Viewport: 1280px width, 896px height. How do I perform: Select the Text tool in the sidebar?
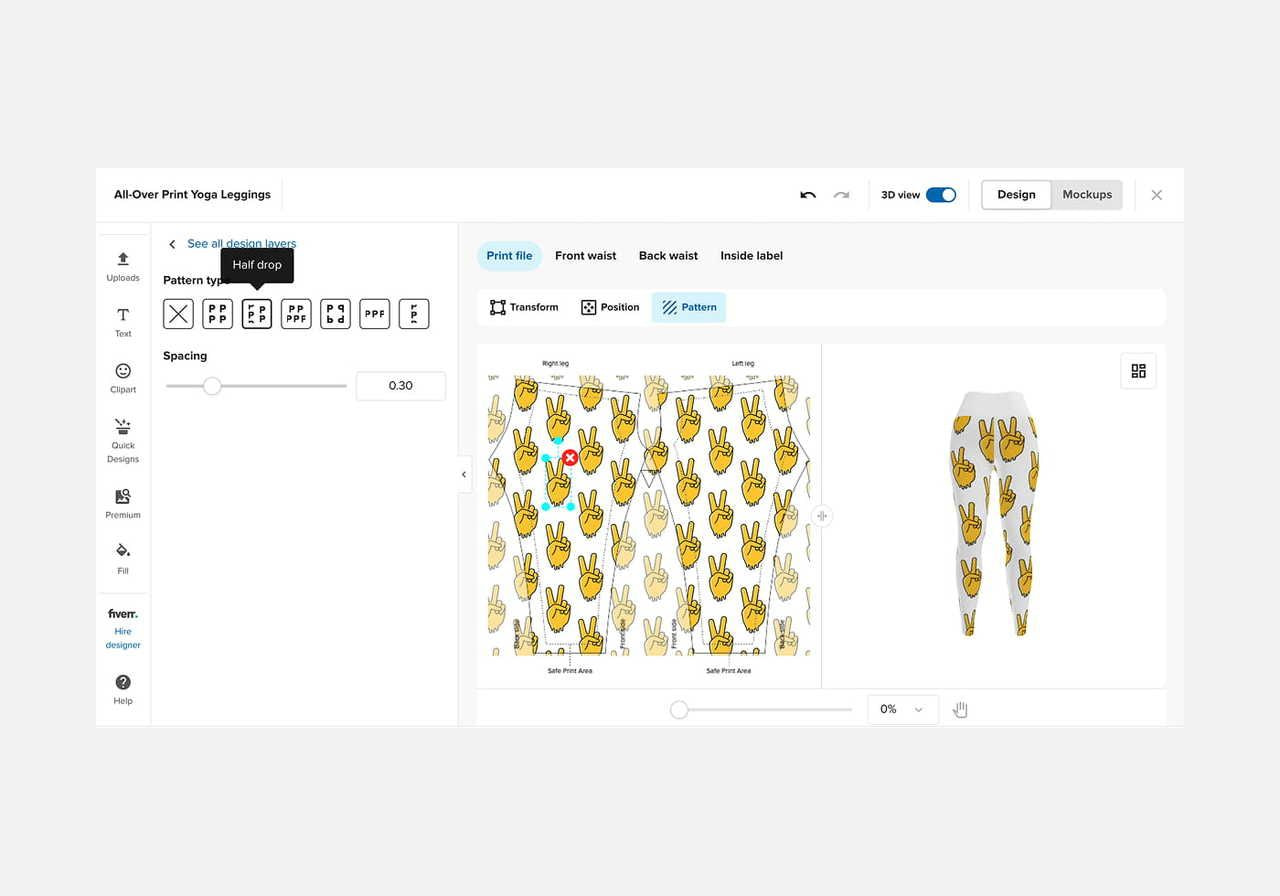pyautogui.click(x=122, y=322)
